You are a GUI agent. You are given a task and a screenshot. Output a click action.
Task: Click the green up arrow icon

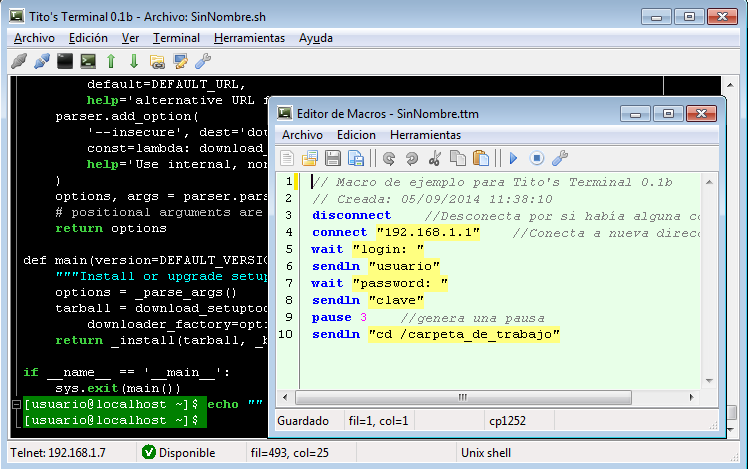pos(111,61)
